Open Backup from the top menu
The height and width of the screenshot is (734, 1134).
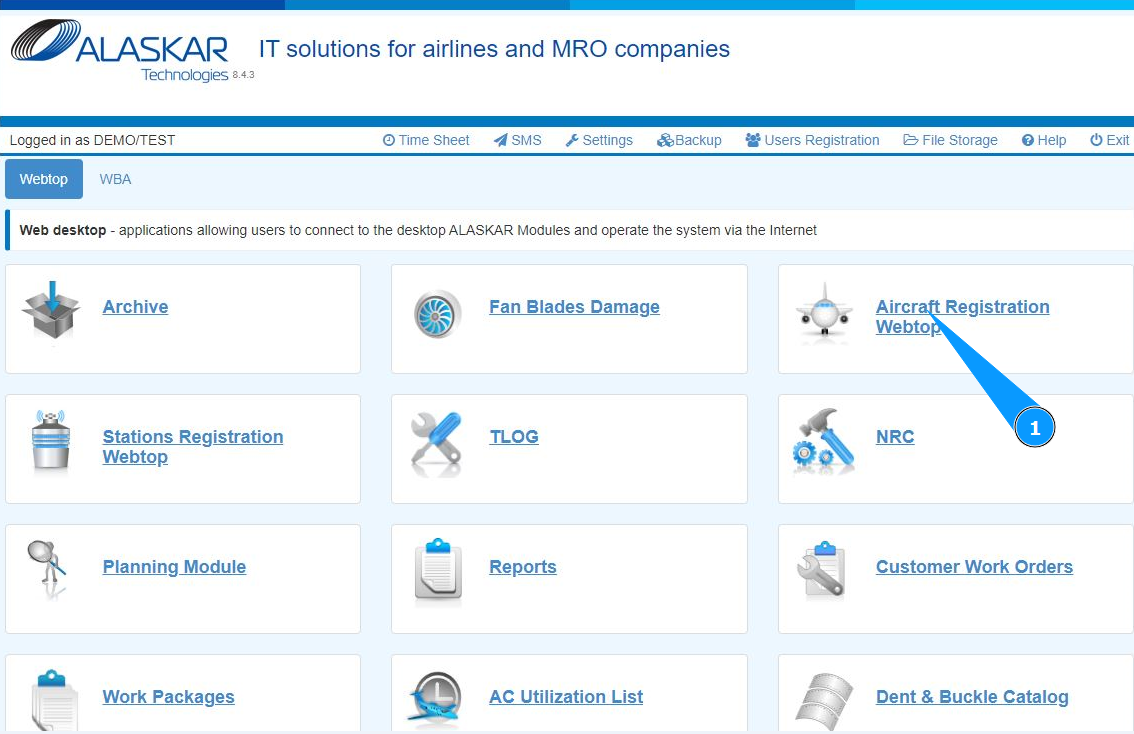tap(689, 140)
